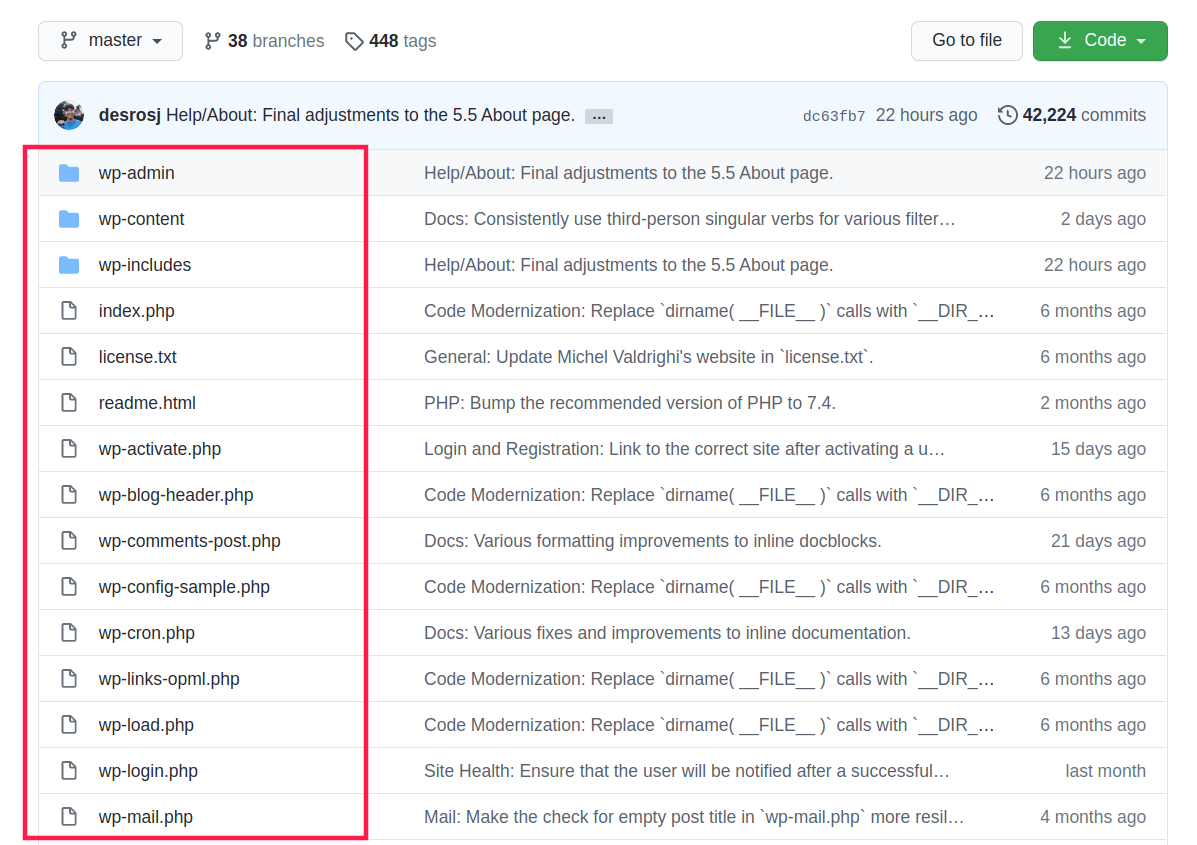Image resolution: width=1197 pixels, height=845 pixels.
Task: Open the wp-includes folder
Action: click(x=145, y=265)
